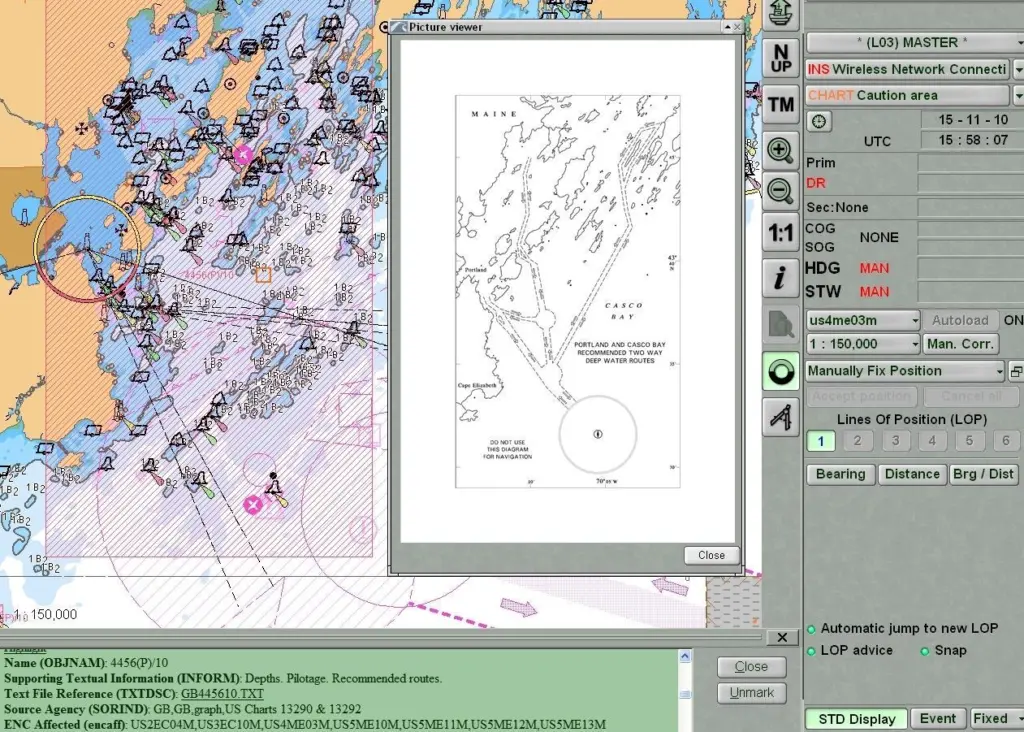
Task: Activate the chart Info (i) tool
Action: click(780, 278)
